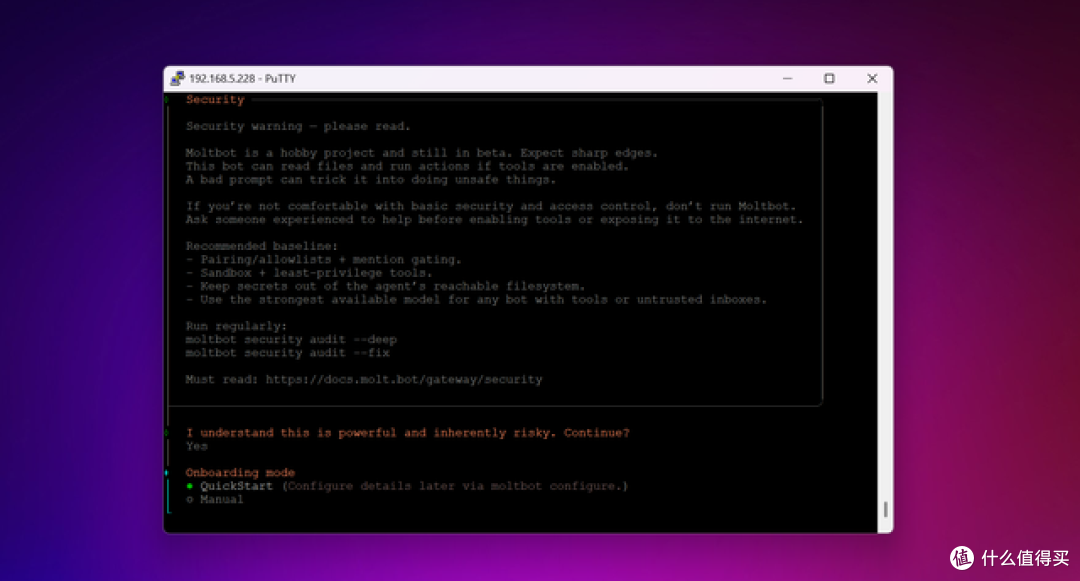Click the 'Onboarding mode' heading

pyautogui.click(x=240, y=473)
